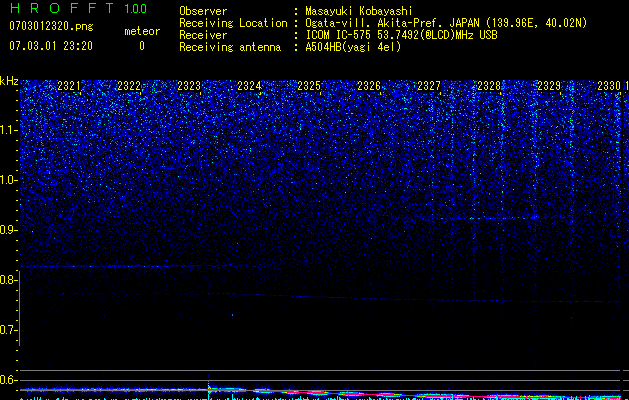The height and width of the screenshot is (400, 629).
Task: Click the 0.7 frequency axis label
Action: tap(9, 330)
